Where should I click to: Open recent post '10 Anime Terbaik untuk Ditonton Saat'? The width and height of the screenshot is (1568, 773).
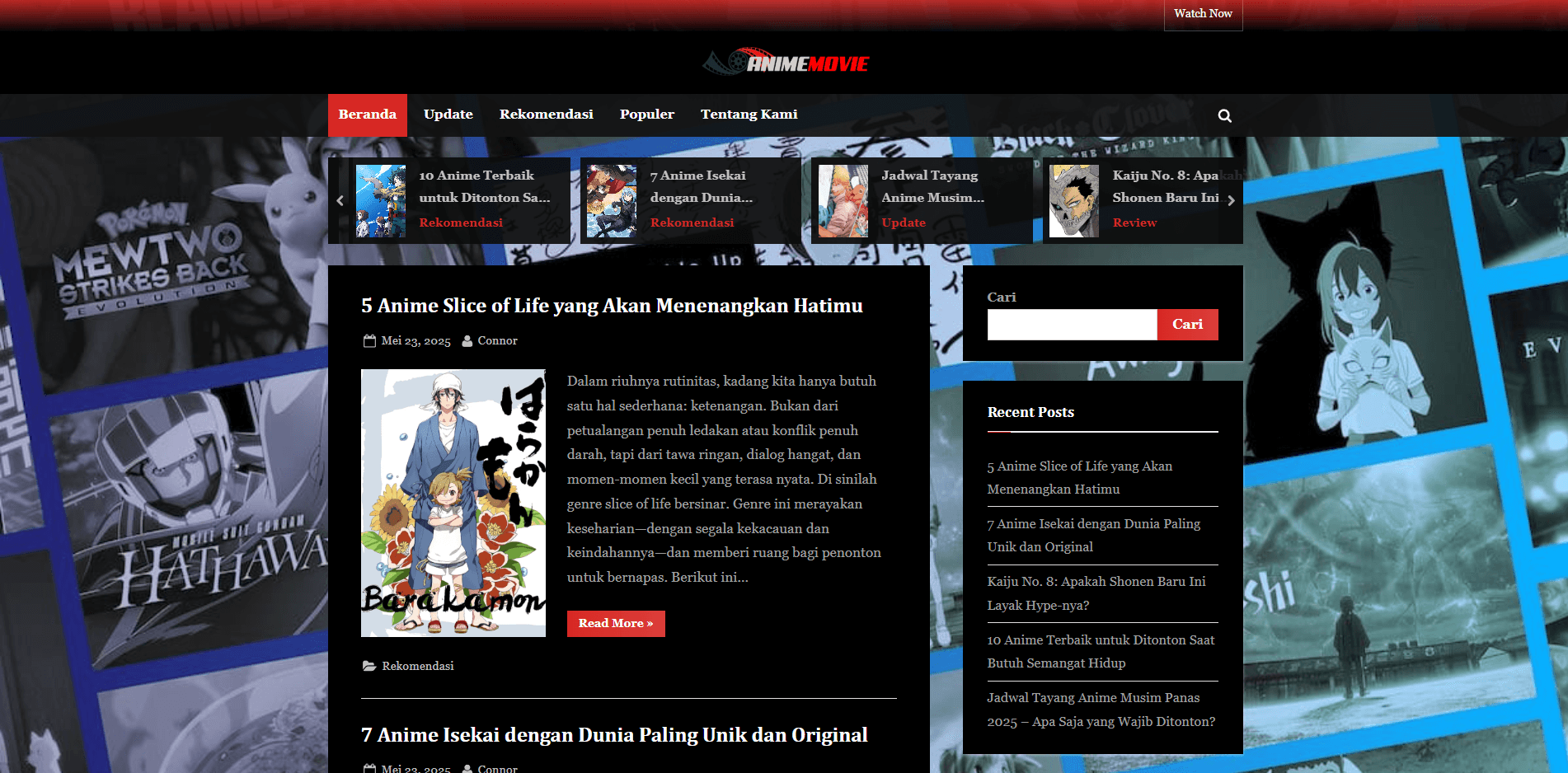1101,652
